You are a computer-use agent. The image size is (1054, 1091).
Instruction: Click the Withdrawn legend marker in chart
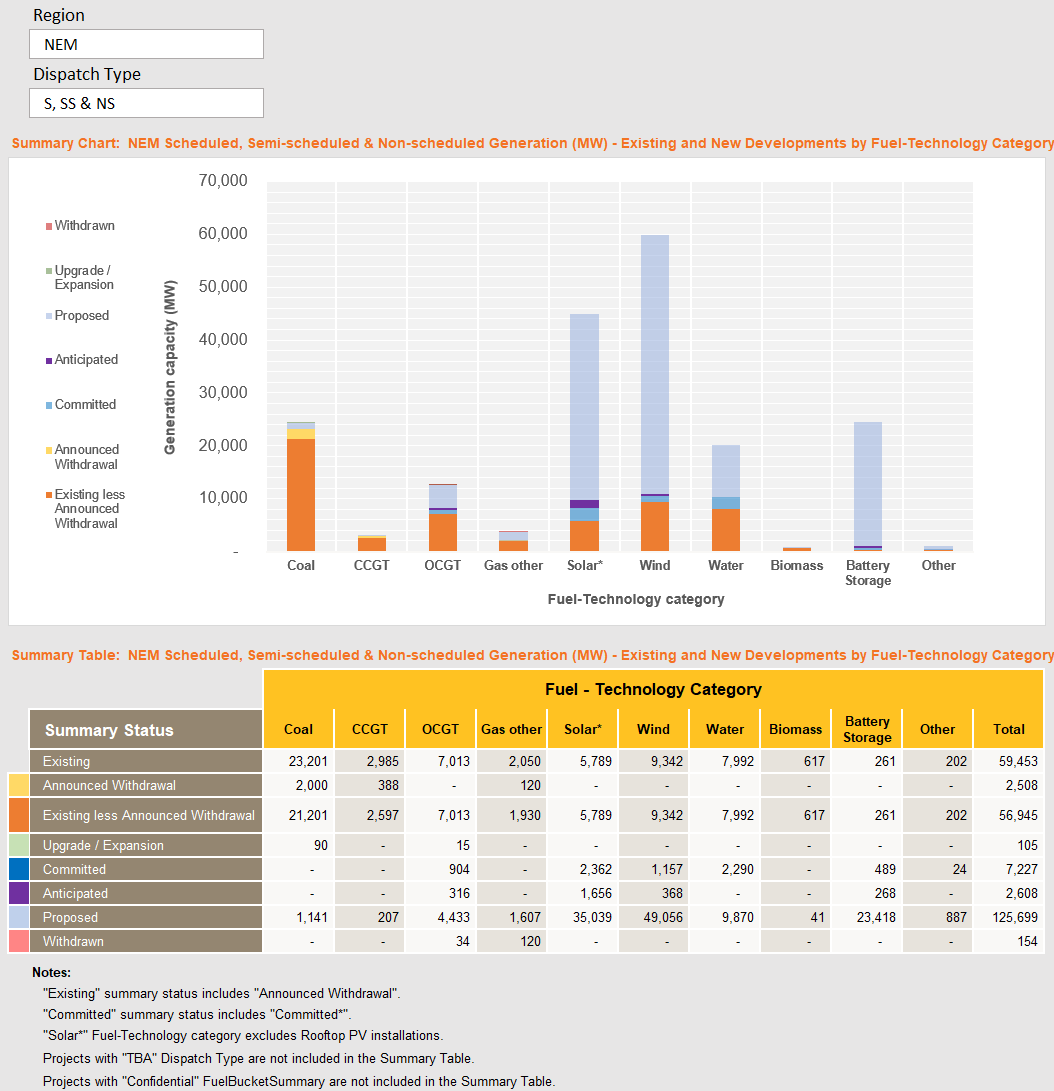click(49, 226)
